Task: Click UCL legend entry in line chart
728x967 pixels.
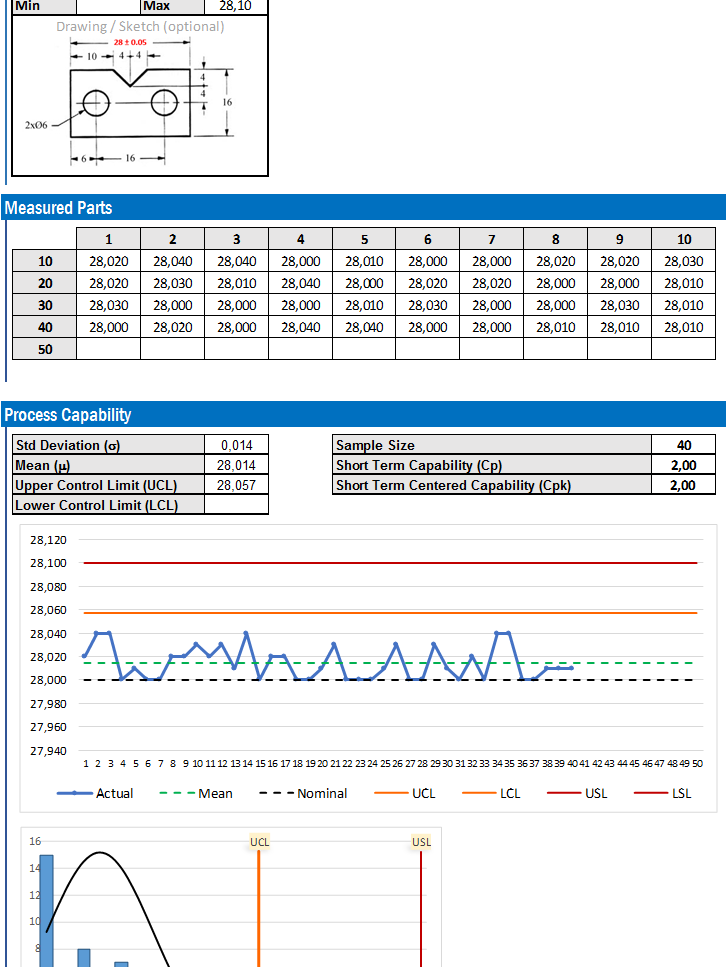Action: tap(405, 793)
